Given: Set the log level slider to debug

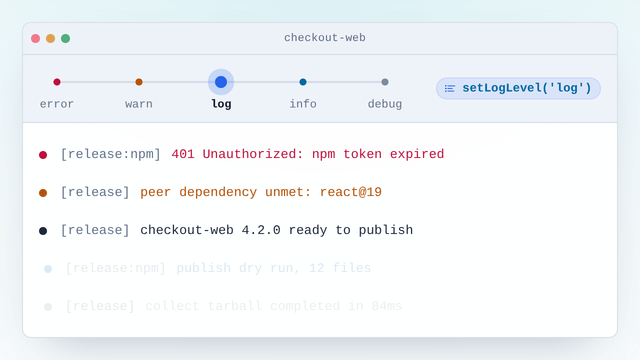Looking at the screenshot, I should pyautogui.click(x=385, y=82).
